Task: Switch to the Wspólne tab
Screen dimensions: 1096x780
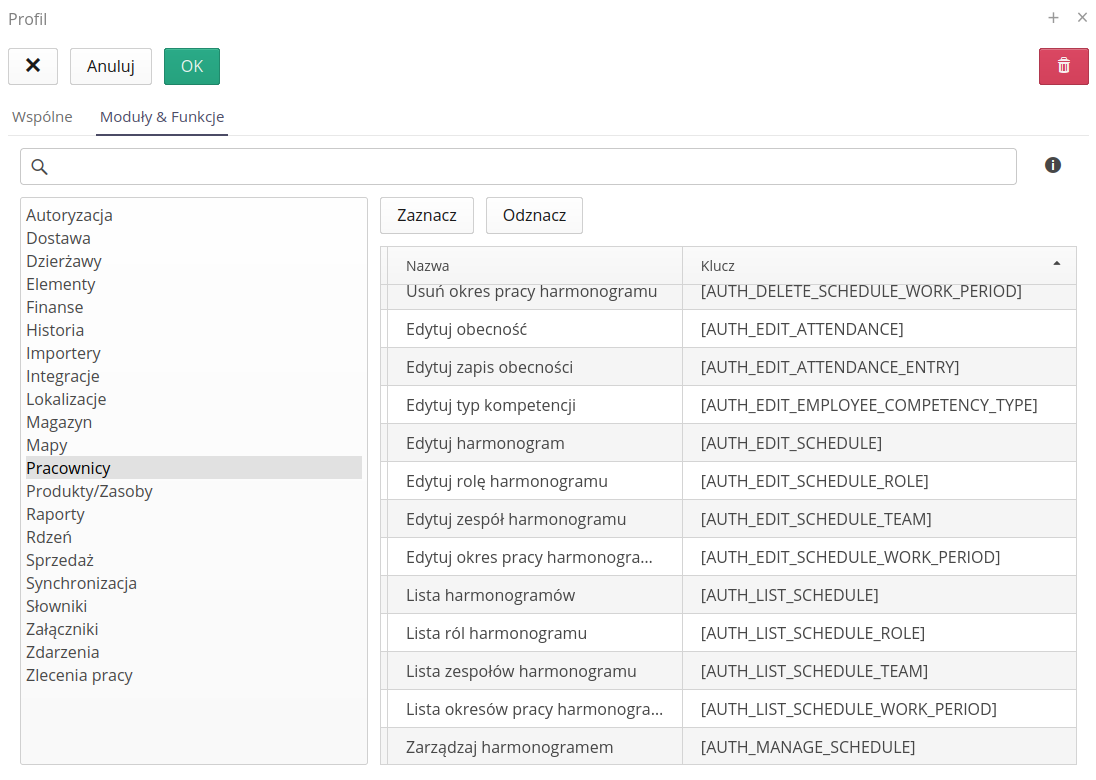Action: point(42,117)
